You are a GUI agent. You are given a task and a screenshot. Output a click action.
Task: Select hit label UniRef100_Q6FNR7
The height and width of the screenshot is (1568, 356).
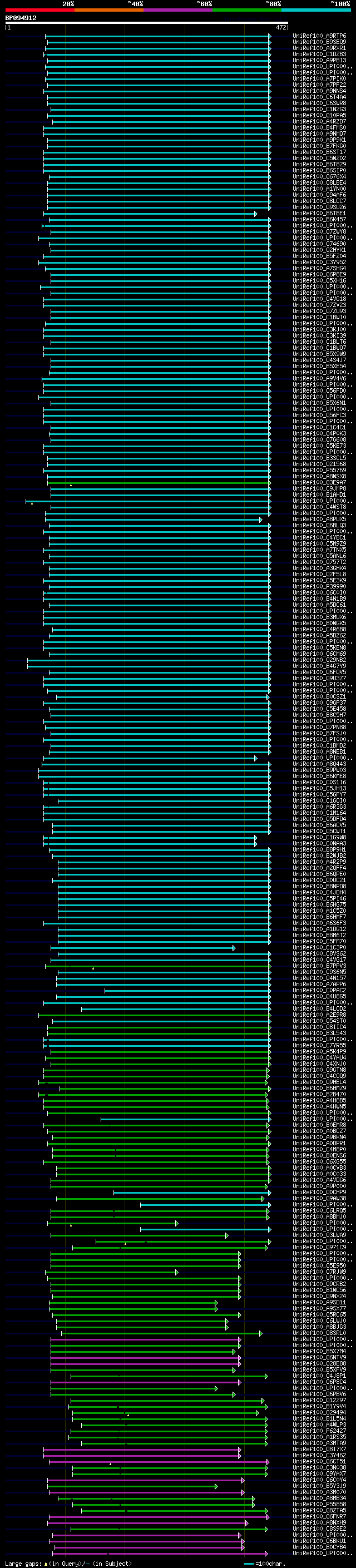[x=319, y=1516]
